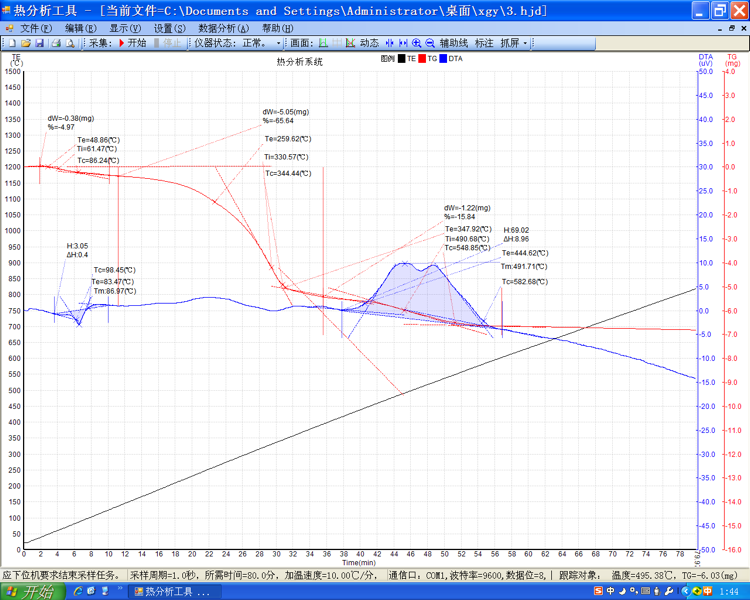
Task: Click the Te=259.62(℃) annotation
Action: tap(288, 139)
